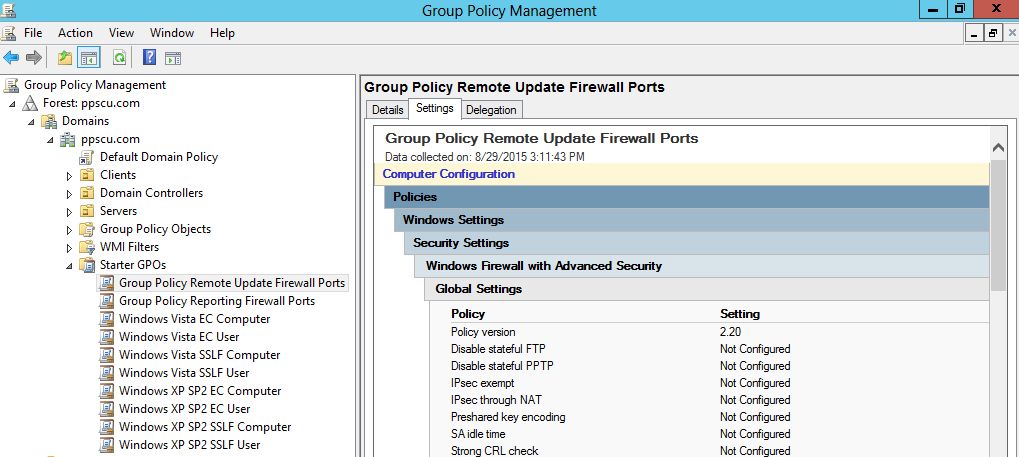This screenshot has width=1019, height=457.
Task: Select Windows Vista EC User starter GPO
Action: click(179, 337)
